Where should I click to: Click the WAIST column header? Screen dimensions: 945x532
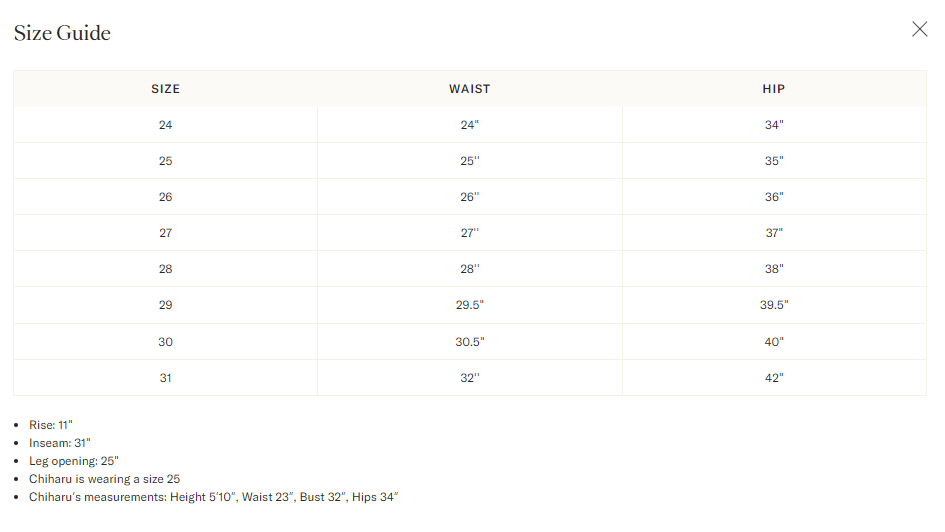(470, 89)
